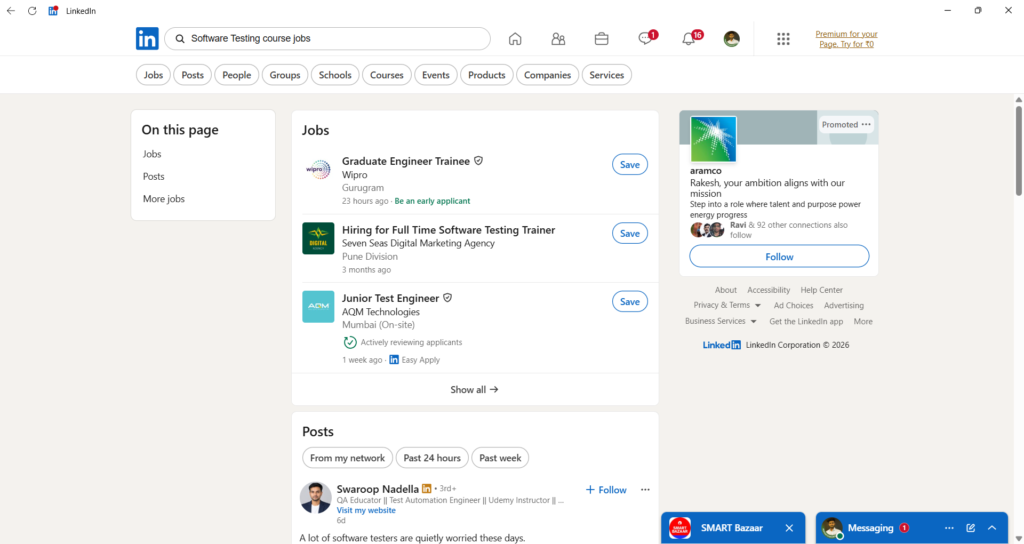Click the vertical page scrollbar thumb
The width and height of the screenshot is (1024, 544).
click(x=1018, y=150)
